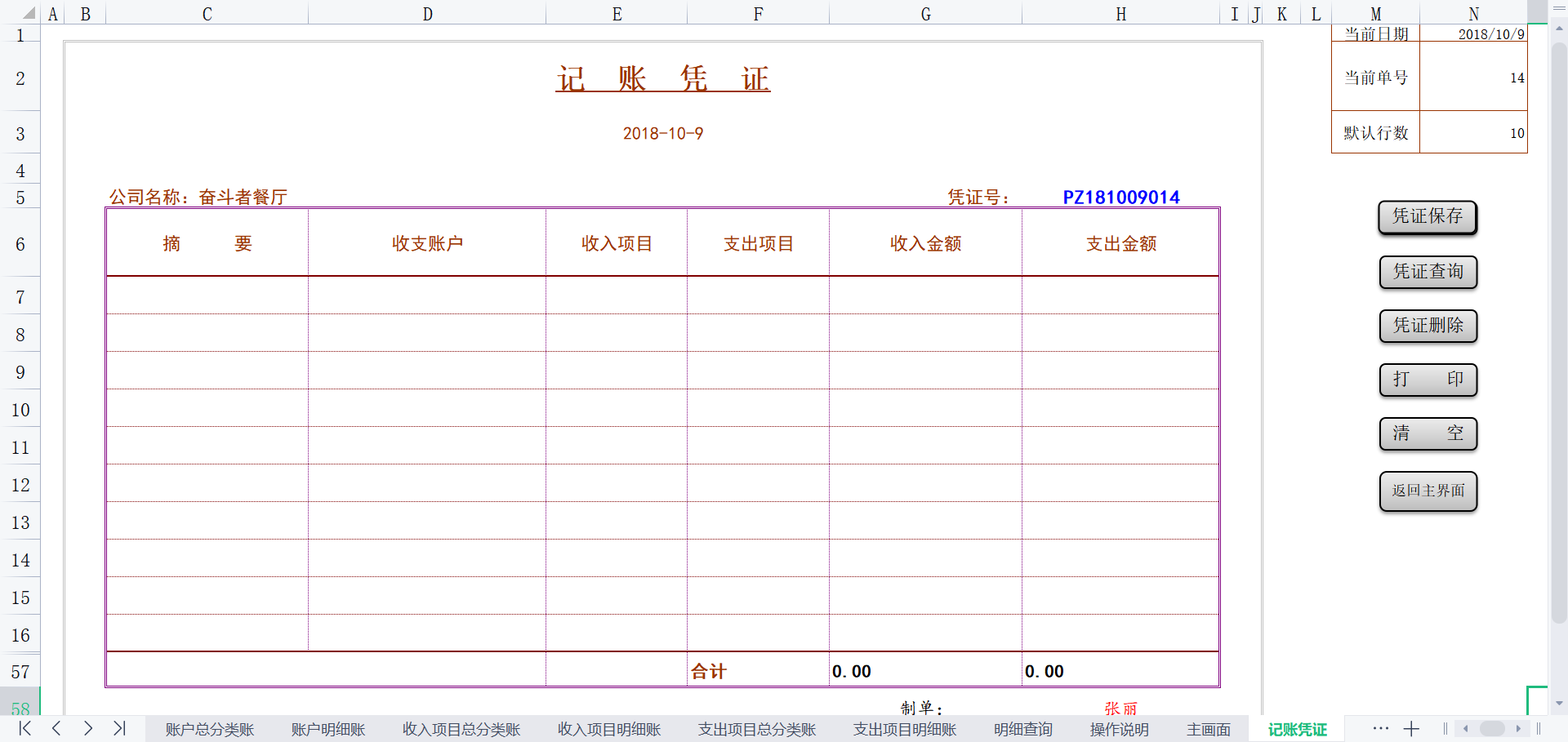Click the voucher date 2018-10-9 cell
Screen dimensions: 1568x742
click(x=663, y=133)
